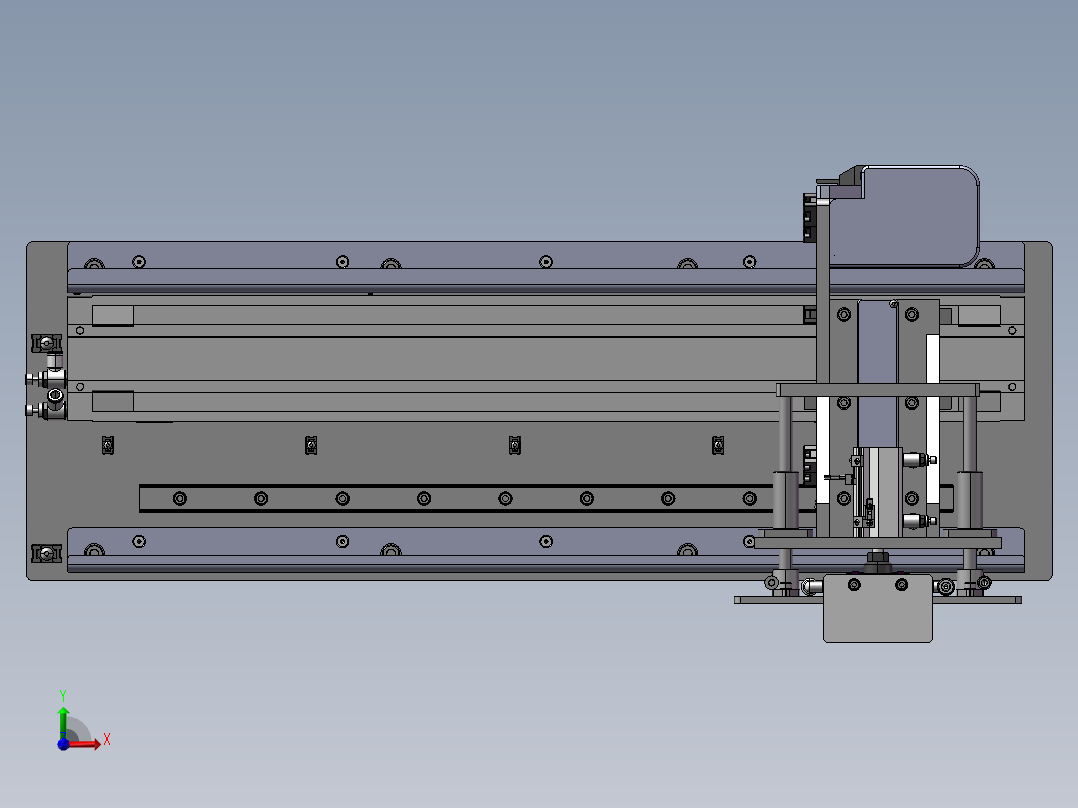
Task: Select the rounded motor housing above the carriage
Action: (x=903, y=215)
